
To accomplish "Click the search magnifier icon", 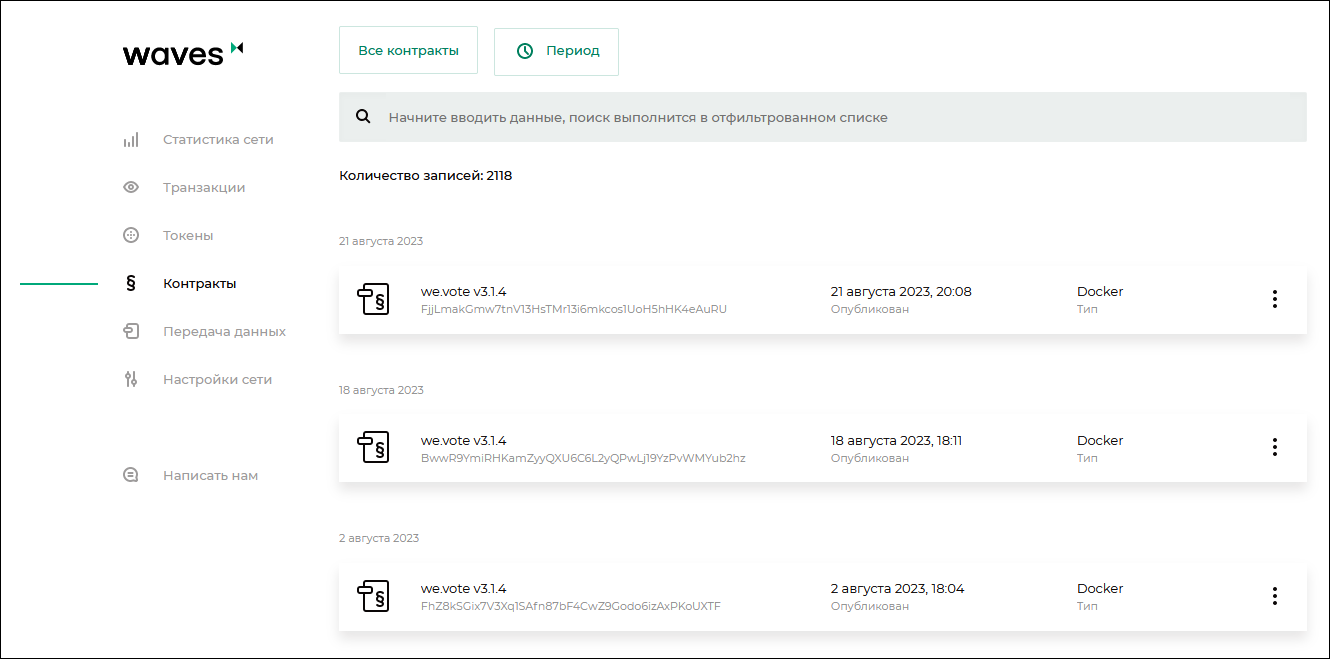I will click(363, 117).
